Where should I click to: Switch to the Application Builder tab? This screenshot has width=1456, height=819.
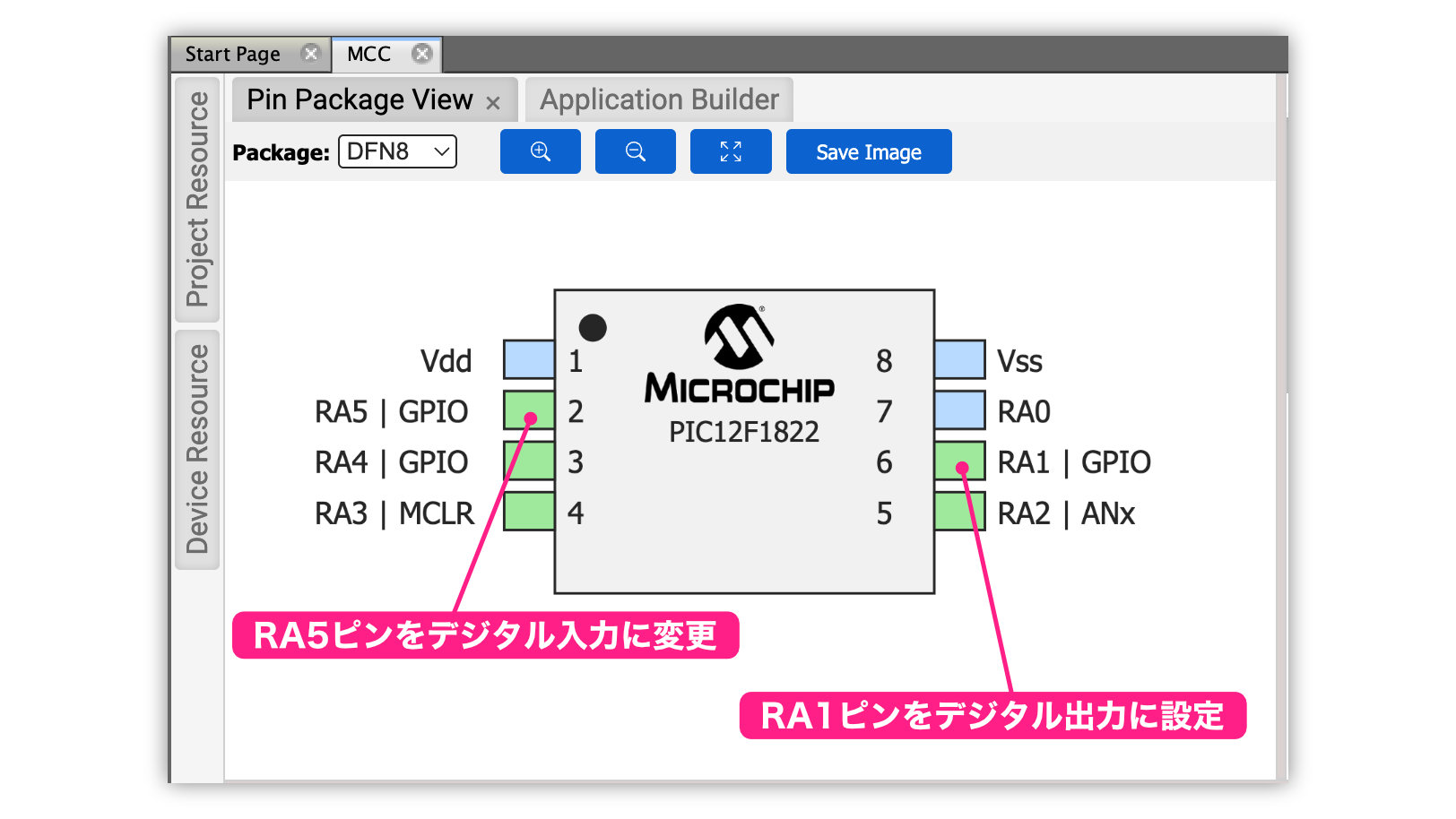(x=659, y=99)
